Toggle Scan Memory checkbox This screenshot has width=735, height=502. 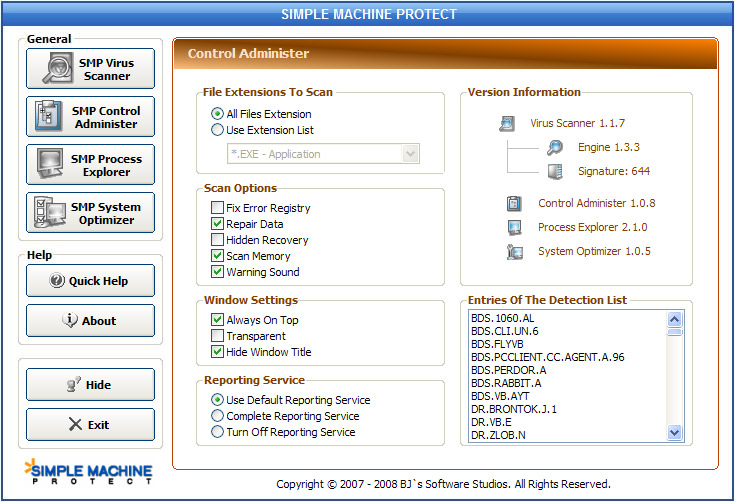tap(217, 255)
